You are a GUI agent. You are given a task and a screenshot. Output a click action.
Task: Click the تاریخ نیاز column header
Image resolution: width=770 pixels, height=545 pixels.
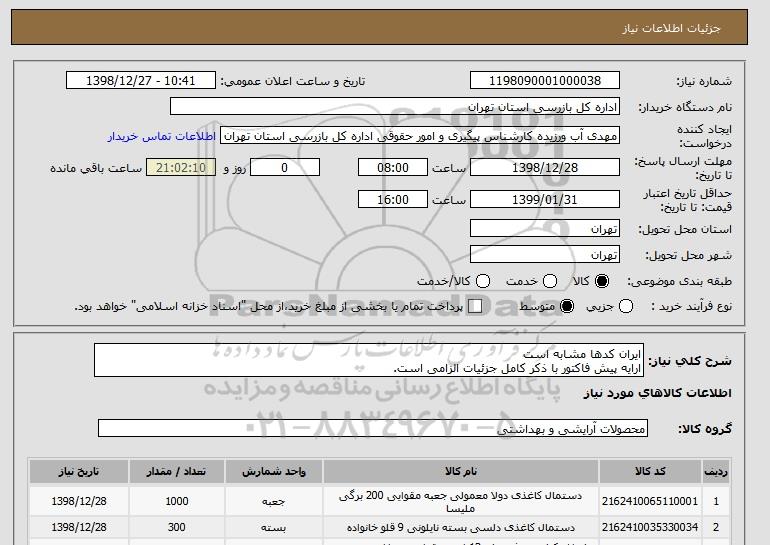pos(79,471)
